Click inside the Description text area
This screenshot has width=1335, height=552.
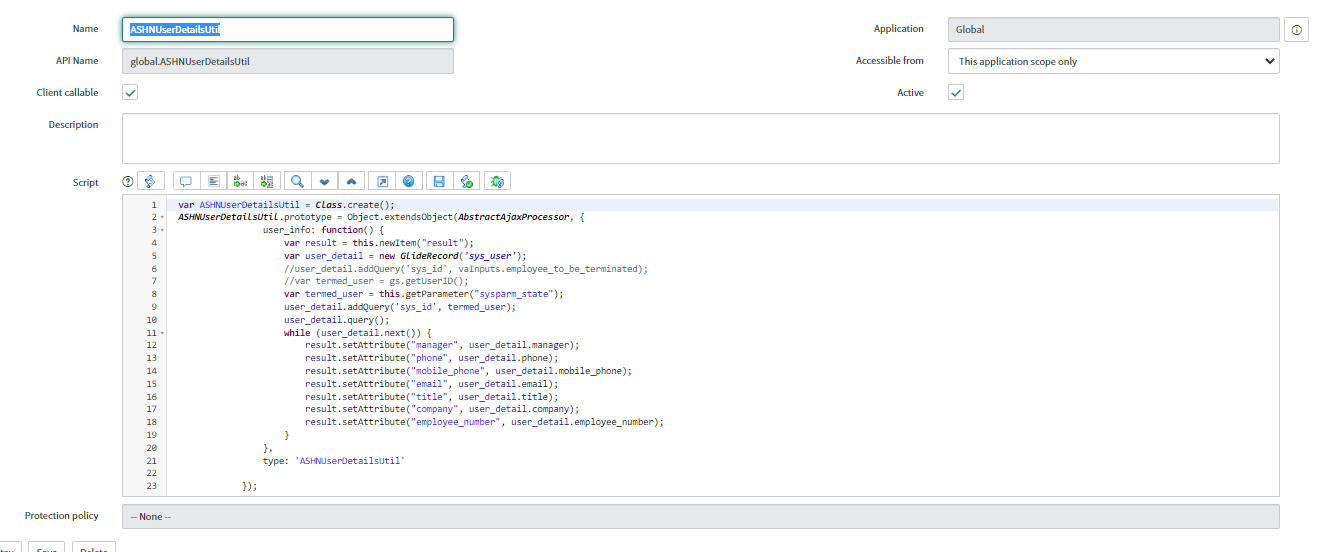tap(700, 138)
